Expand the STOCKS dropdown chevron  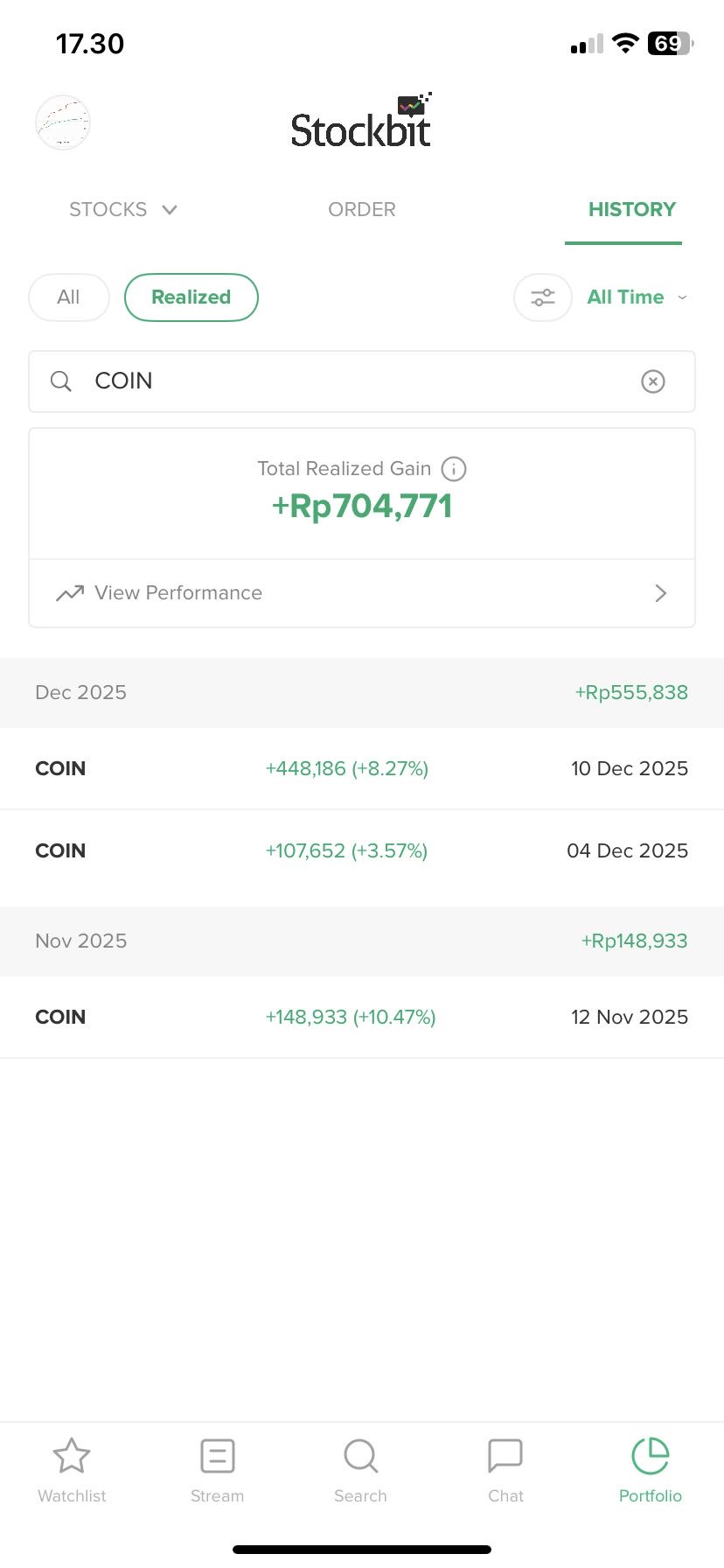[x=170, y=210]
